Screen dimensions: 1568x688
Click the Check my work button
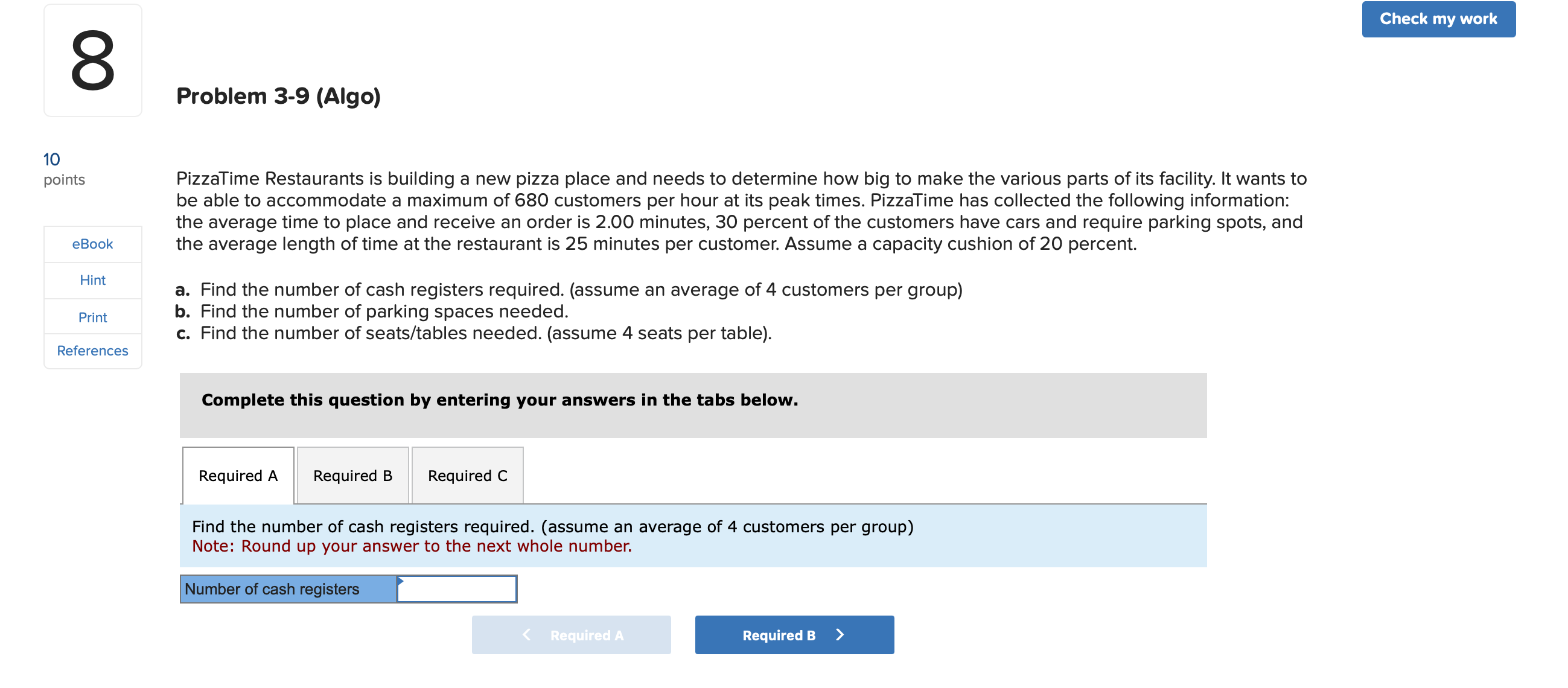[x=1438, y=19]
